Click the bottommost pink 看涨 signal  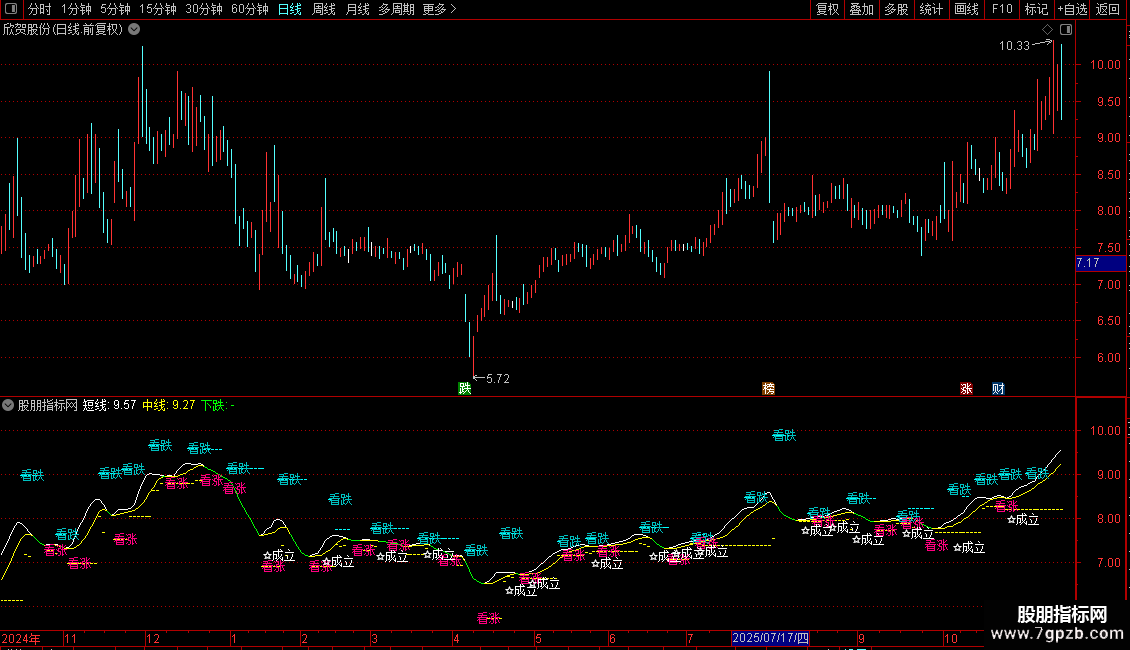[x=489, y=618]
